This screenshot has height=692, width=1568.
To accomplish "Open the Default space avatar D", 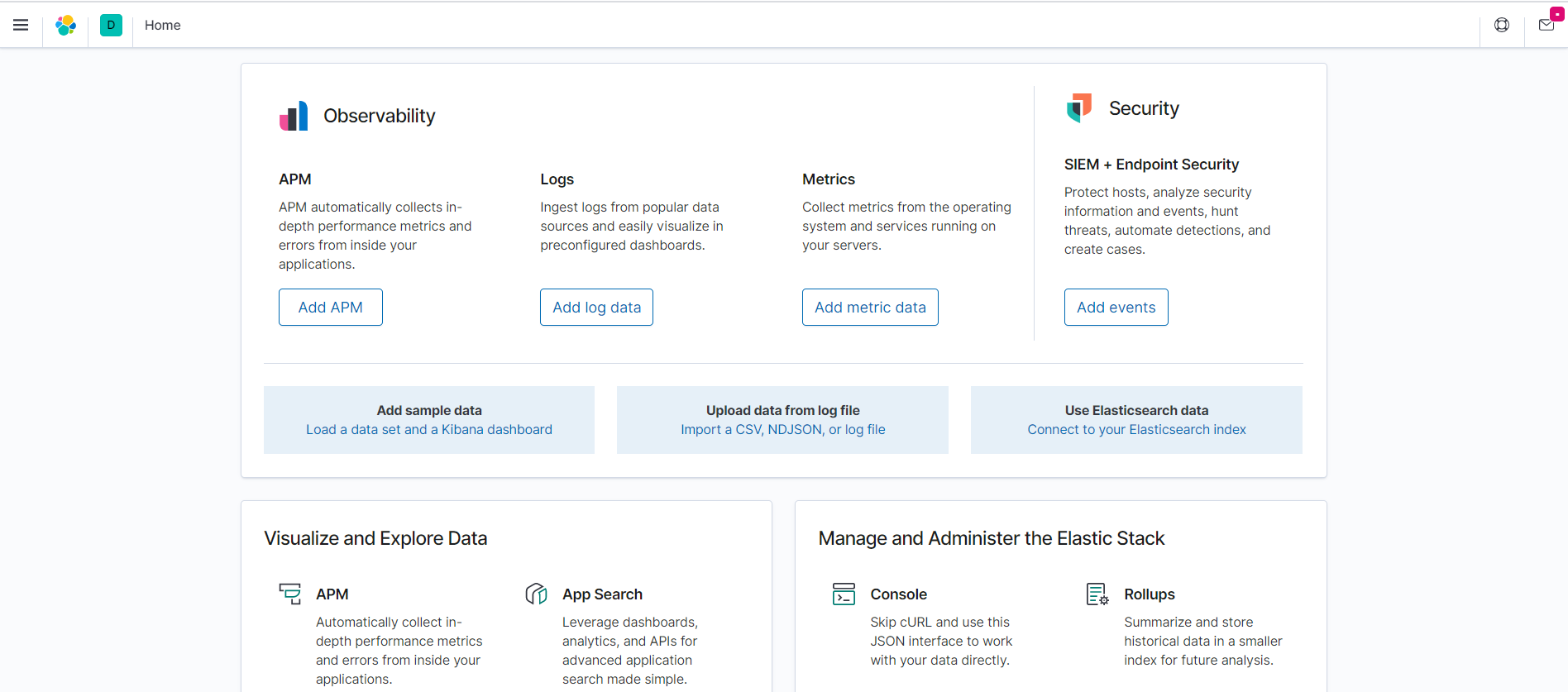I will coord(111,25).
